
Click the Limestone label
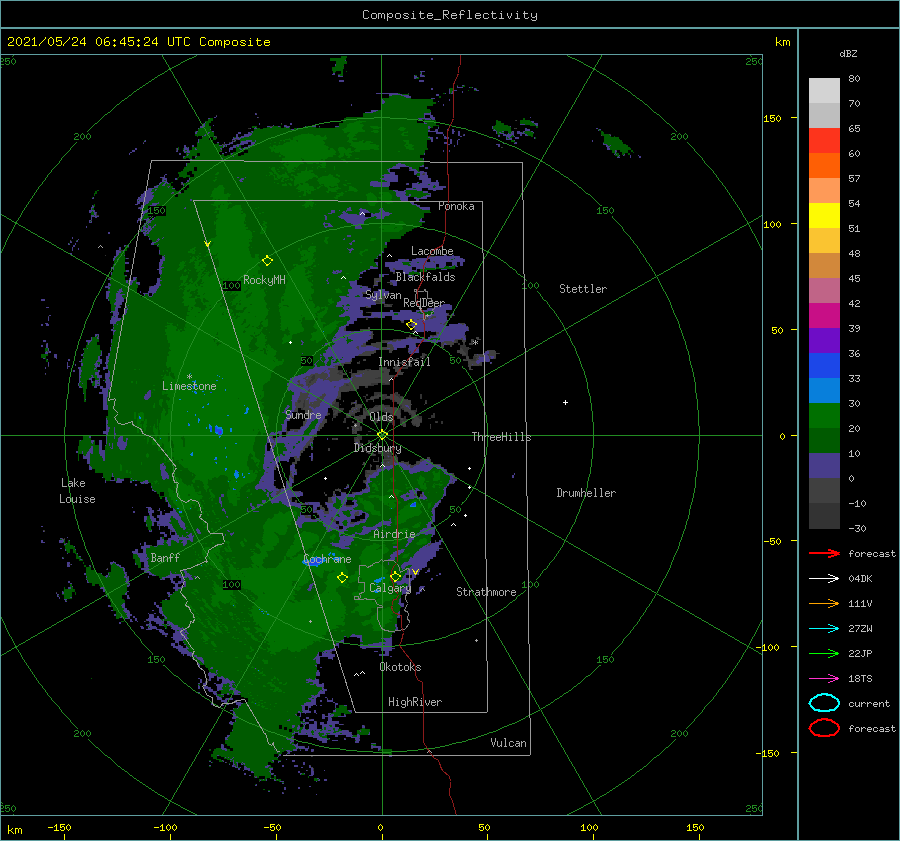pyautogui.click(x=189, y=386)
